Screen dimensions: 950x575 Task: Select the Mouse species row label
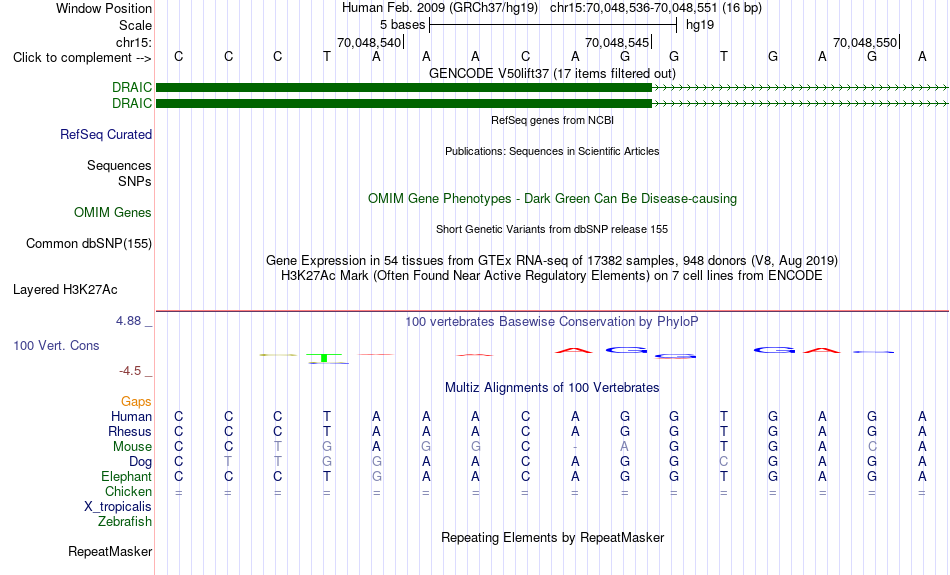click(x=131, y=447)
